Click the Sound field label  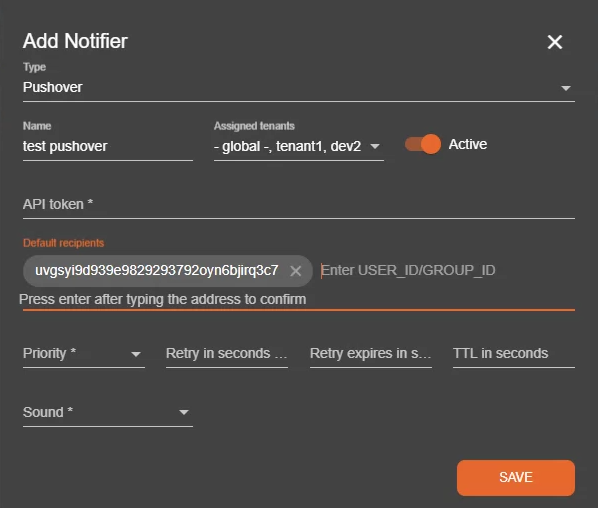48,412
